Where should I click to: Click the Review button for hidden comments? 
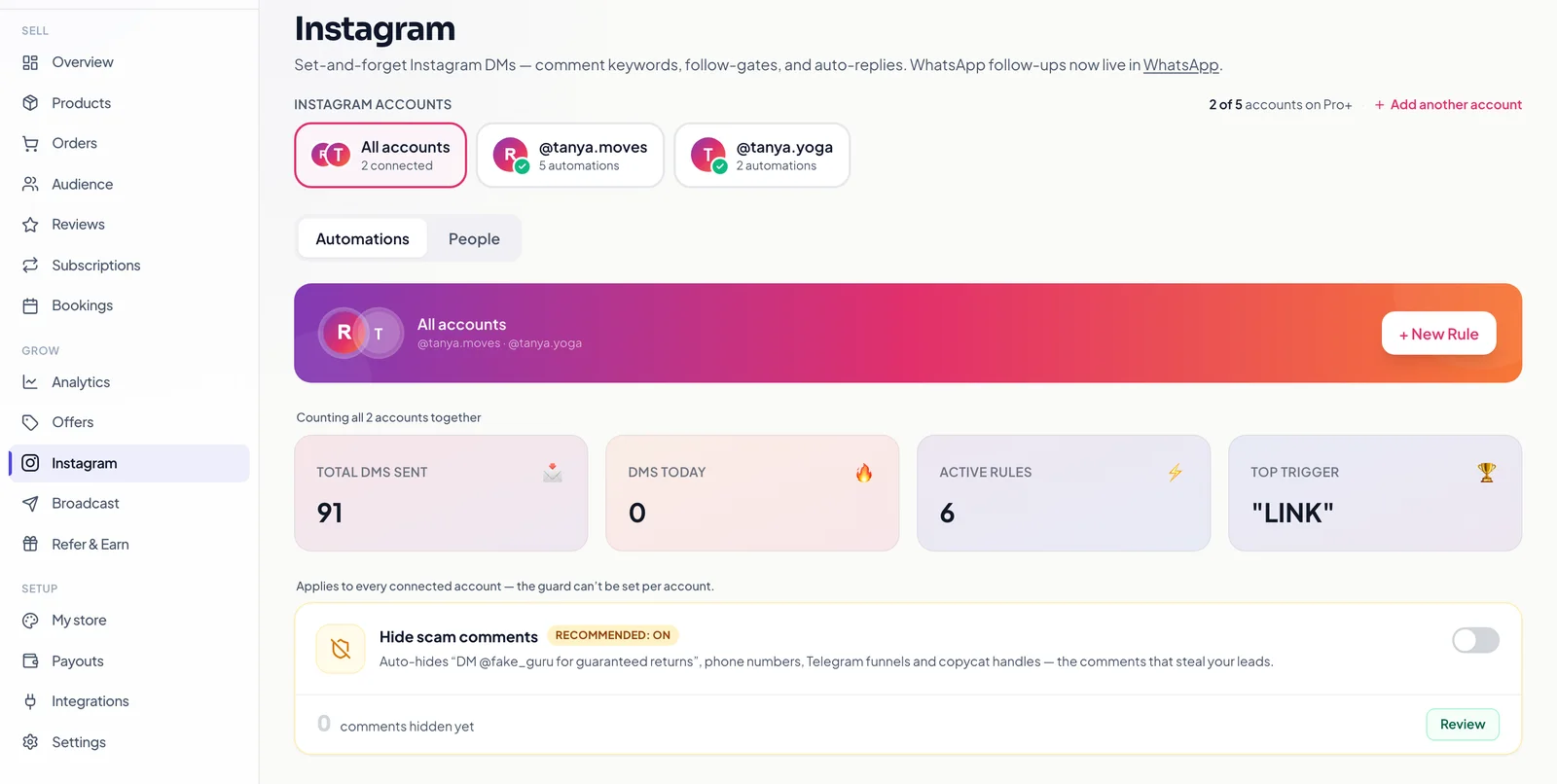coord(1463,725)
